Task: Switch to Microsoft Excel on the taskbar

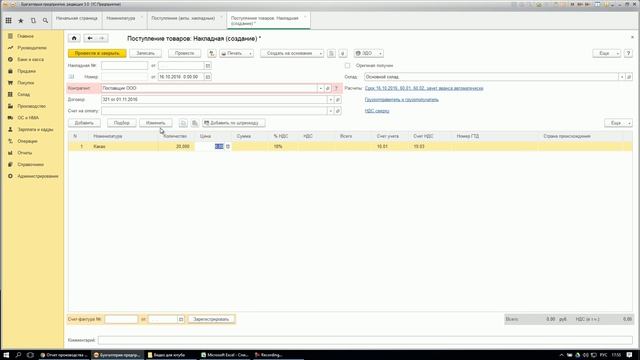Action: tap(225, 355)
